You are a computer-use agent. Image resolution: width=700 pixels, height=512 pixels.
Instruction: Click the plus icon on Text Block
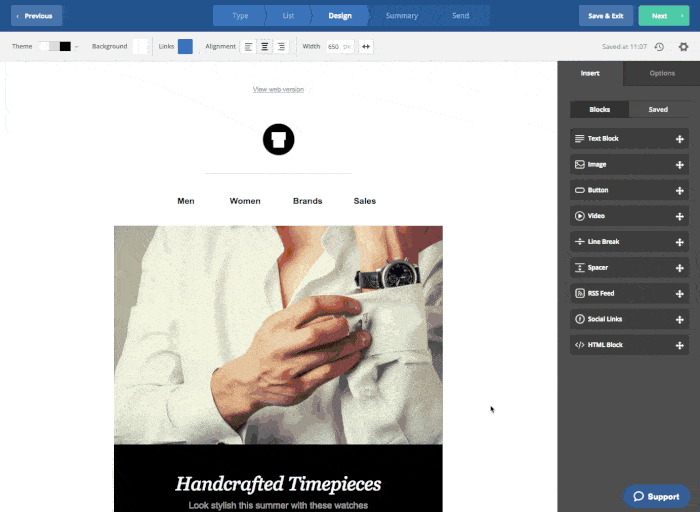coord(679,139)
